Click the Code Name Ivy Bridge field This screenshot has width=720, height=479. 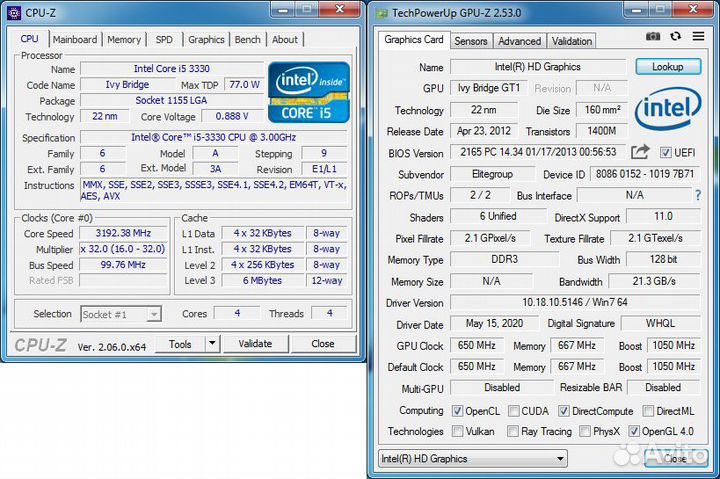127,85
